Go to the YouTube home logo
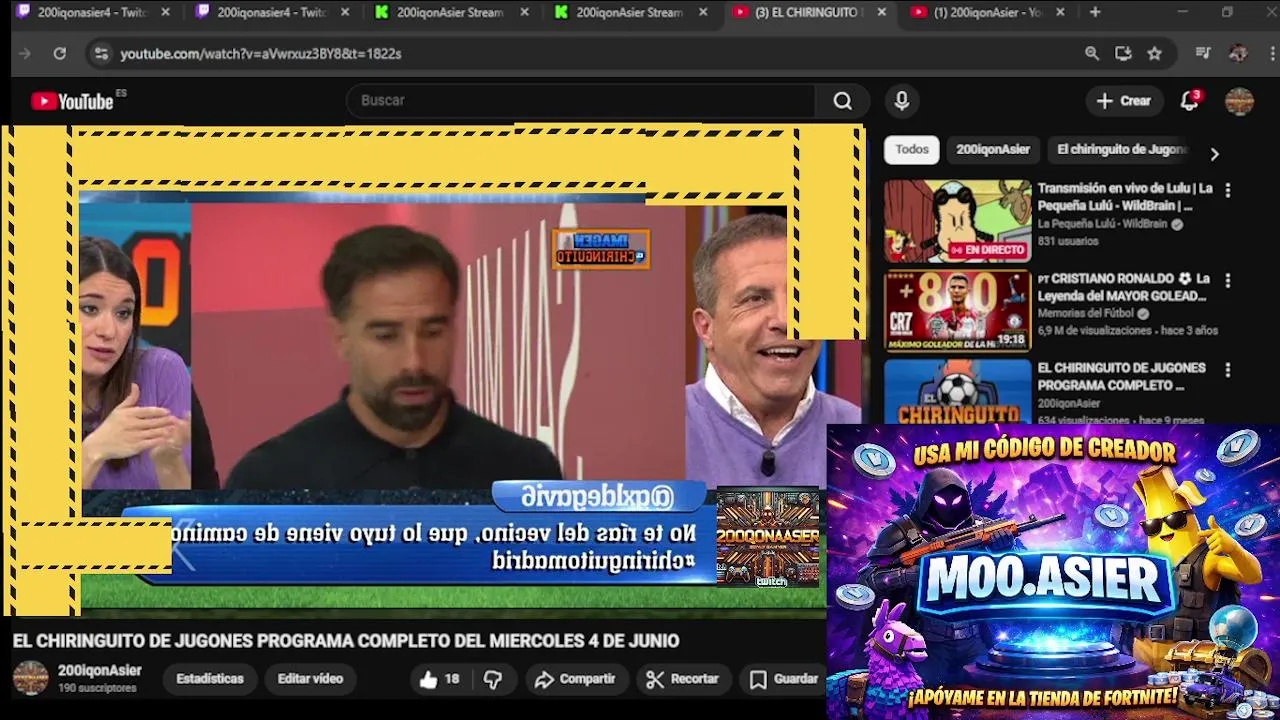The height and width of the screenshot is (720, 1280). pos(72,101)
